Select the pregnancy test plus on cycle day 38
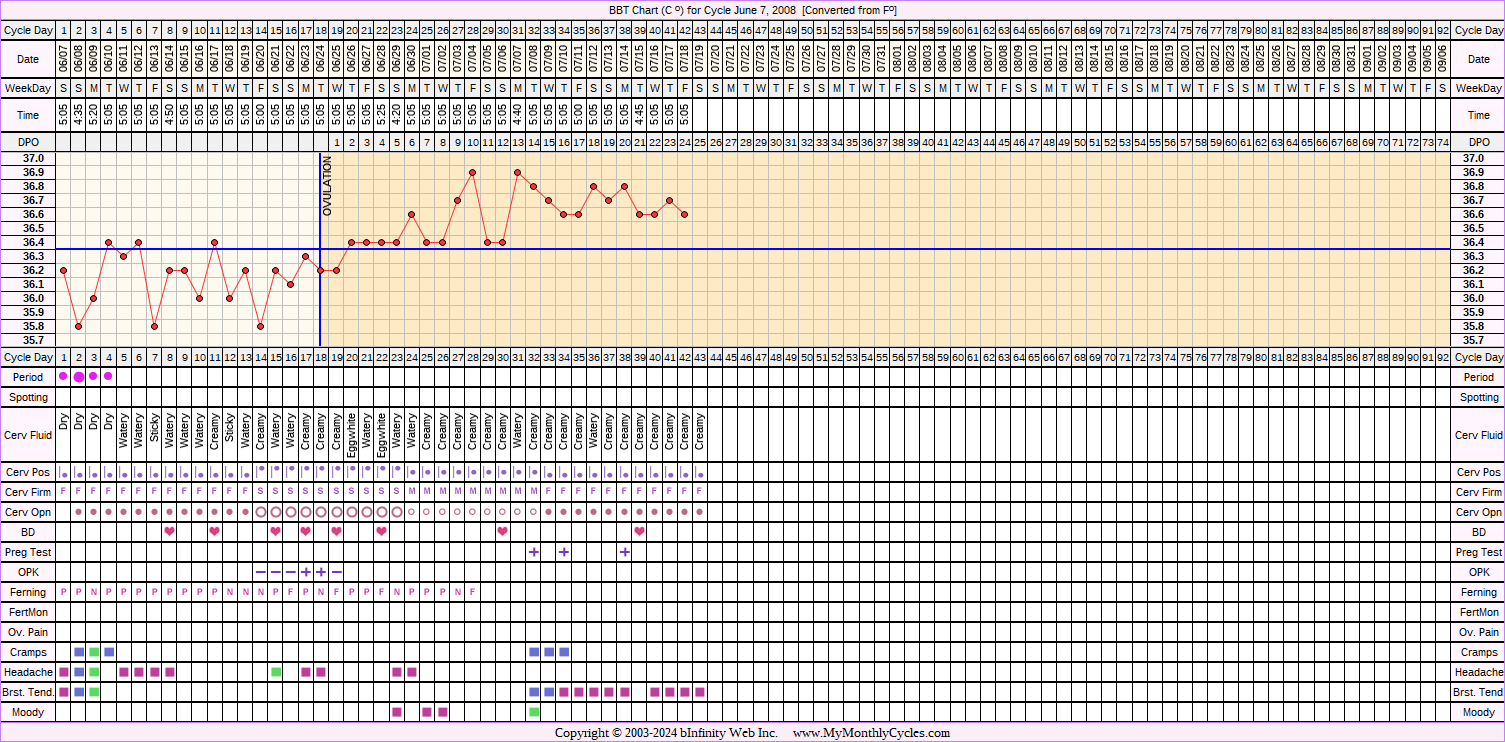The width and height of the screenshot is (1505, 742). click(624, 552)
